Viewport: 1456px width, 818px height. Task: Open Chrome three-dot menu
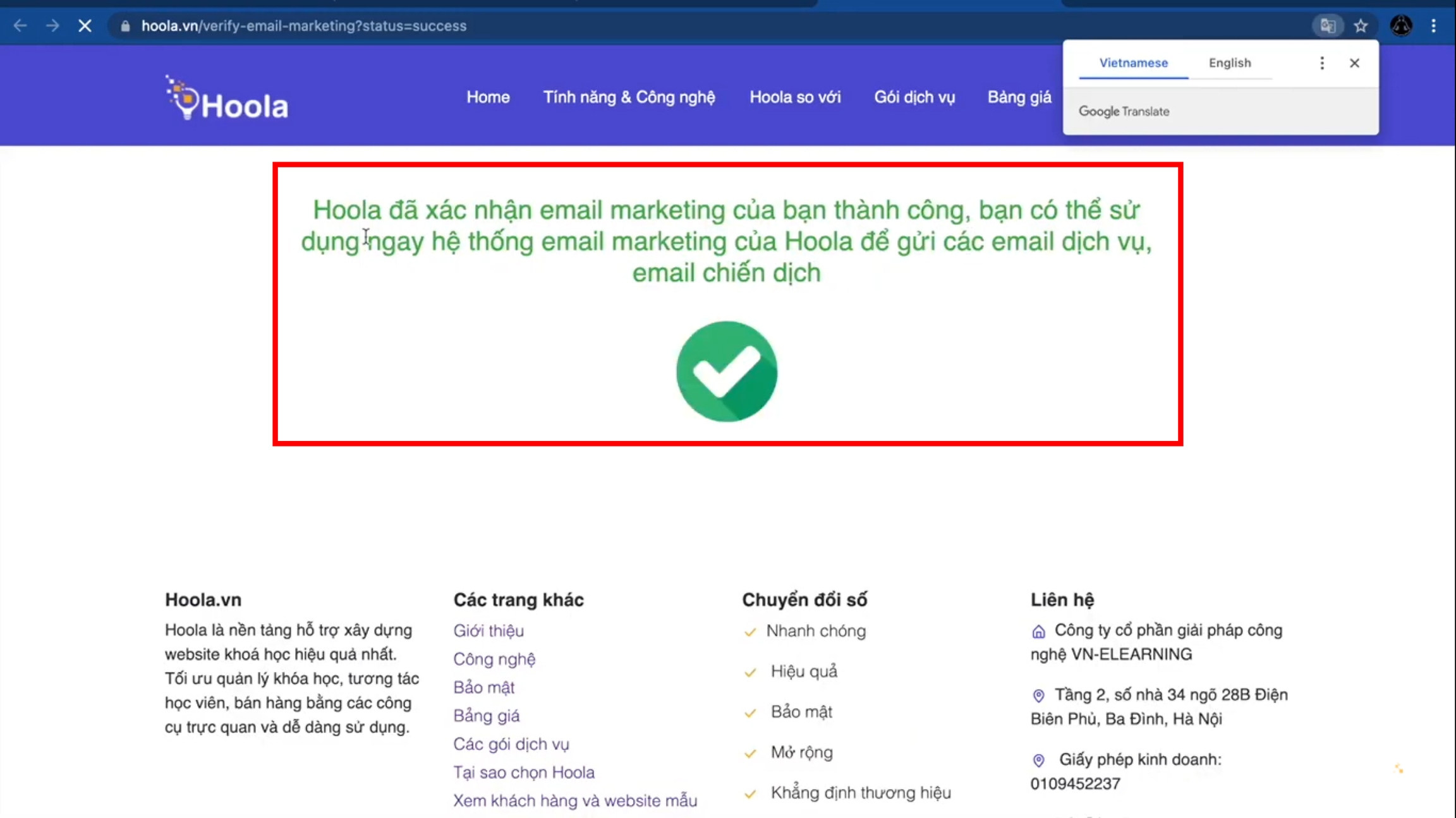click(x=1433, y=26)
